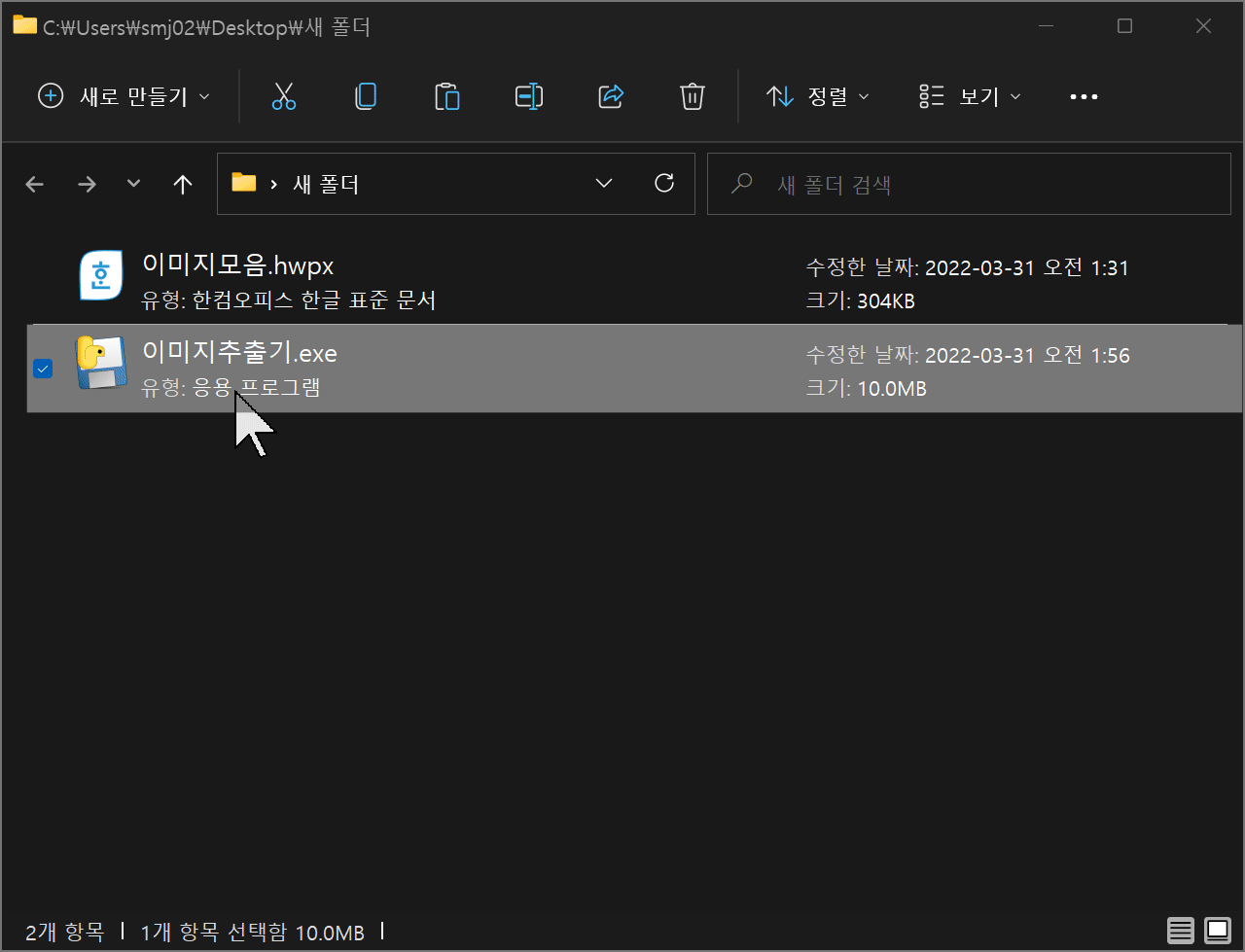
Task: Go up one folder level arrow
Action: coord(183,184)
